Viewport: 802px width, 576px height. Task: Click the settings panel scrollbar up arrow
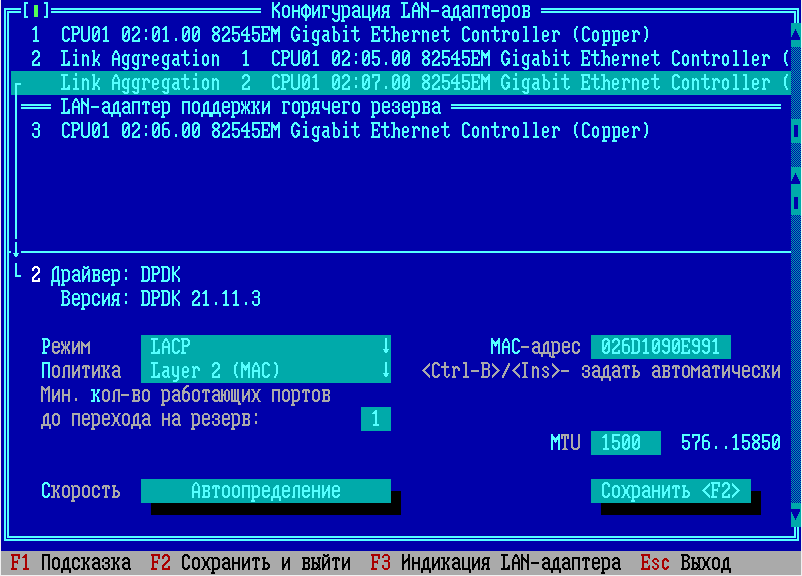[x=796, y=178]
